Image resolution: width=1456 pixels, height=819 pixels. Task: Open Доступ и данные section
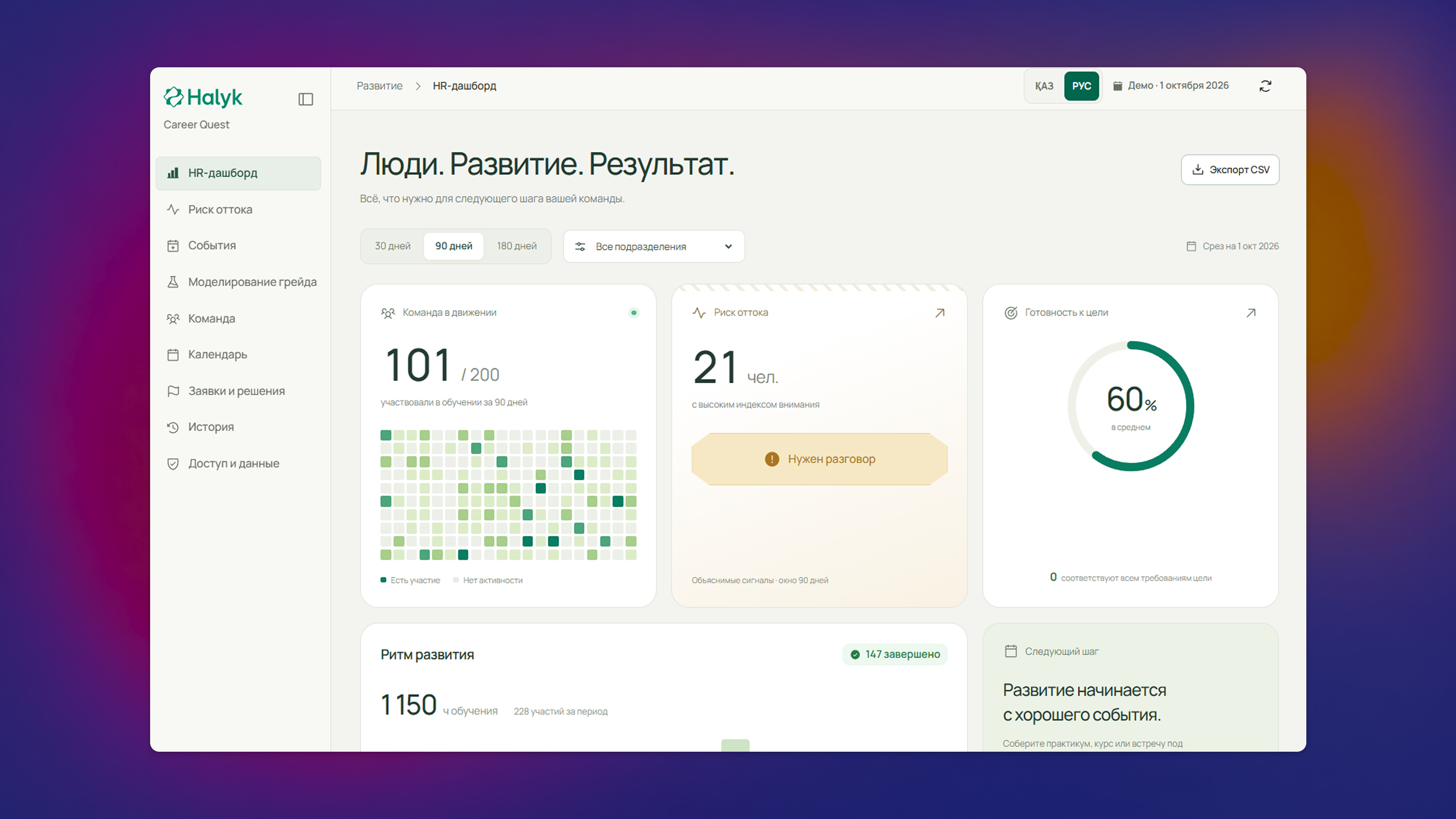coord(238,463)
